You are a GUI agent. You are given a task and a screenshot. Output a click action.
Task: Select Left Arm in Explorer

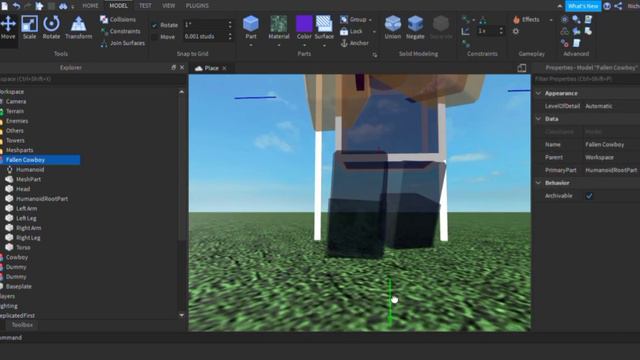(26, 209)
